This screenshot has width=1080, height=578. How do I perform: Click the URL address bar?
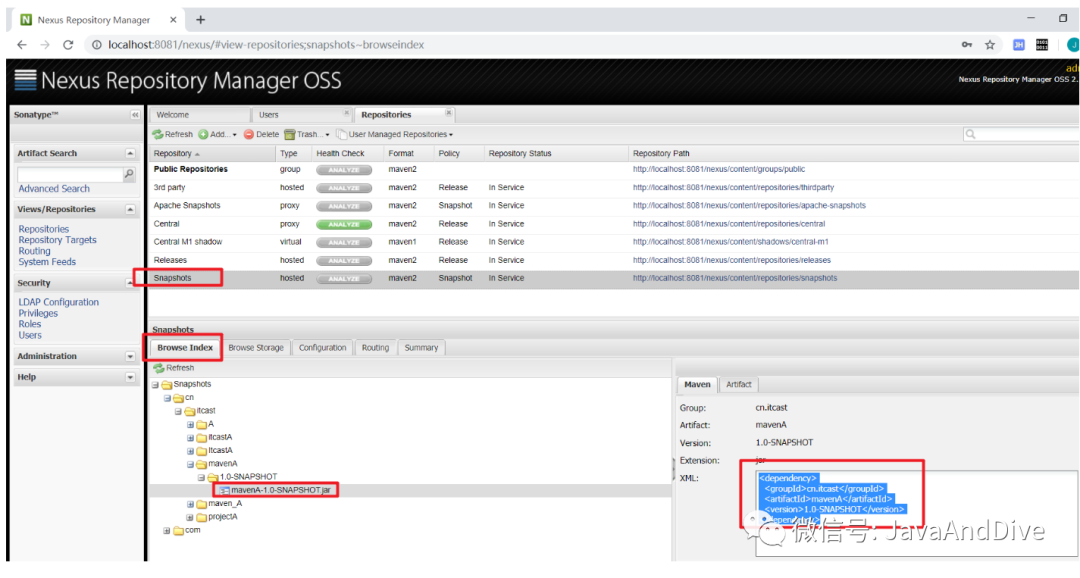tap(523, 45)
